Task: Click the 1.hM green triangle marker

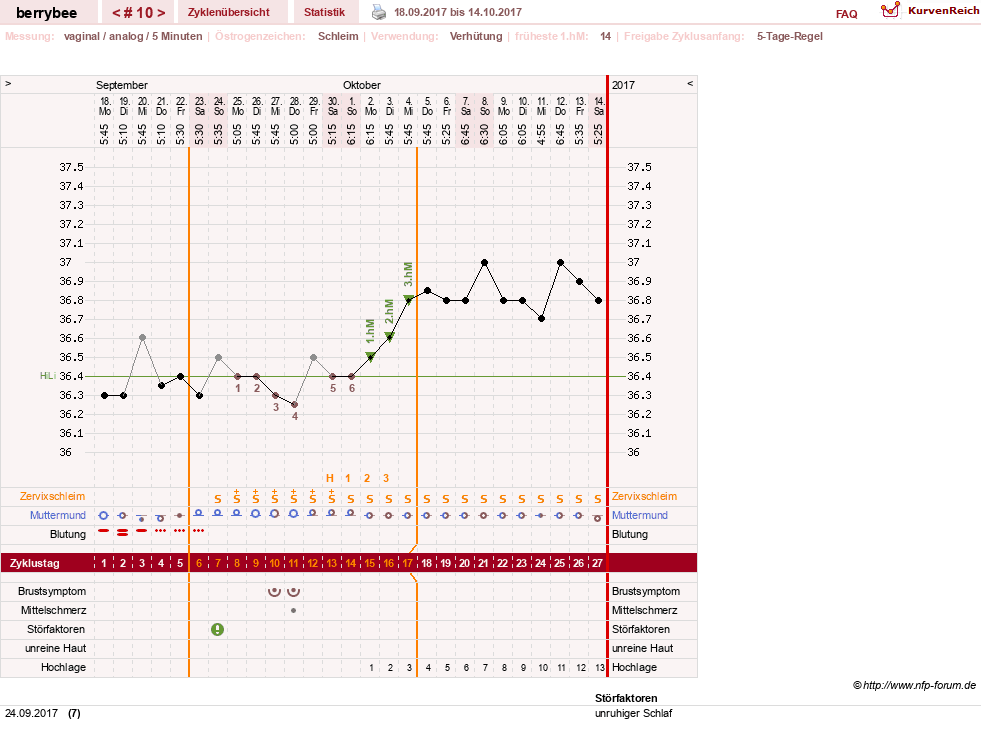Action: point(370,357)
